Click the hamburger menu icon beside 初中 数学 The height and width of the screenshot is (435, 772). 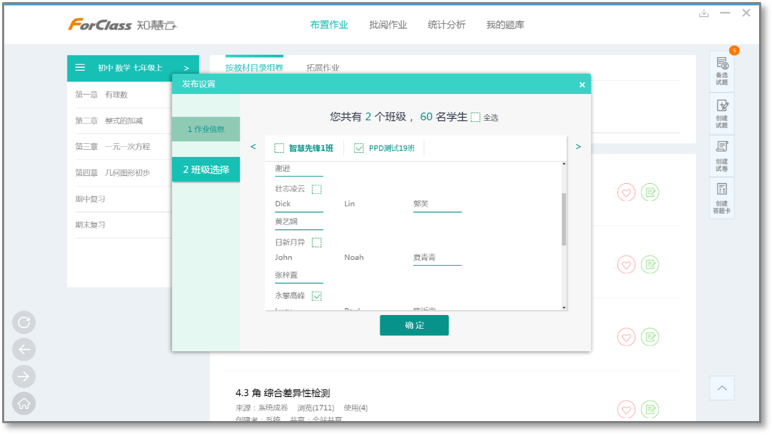click(80, 67)
